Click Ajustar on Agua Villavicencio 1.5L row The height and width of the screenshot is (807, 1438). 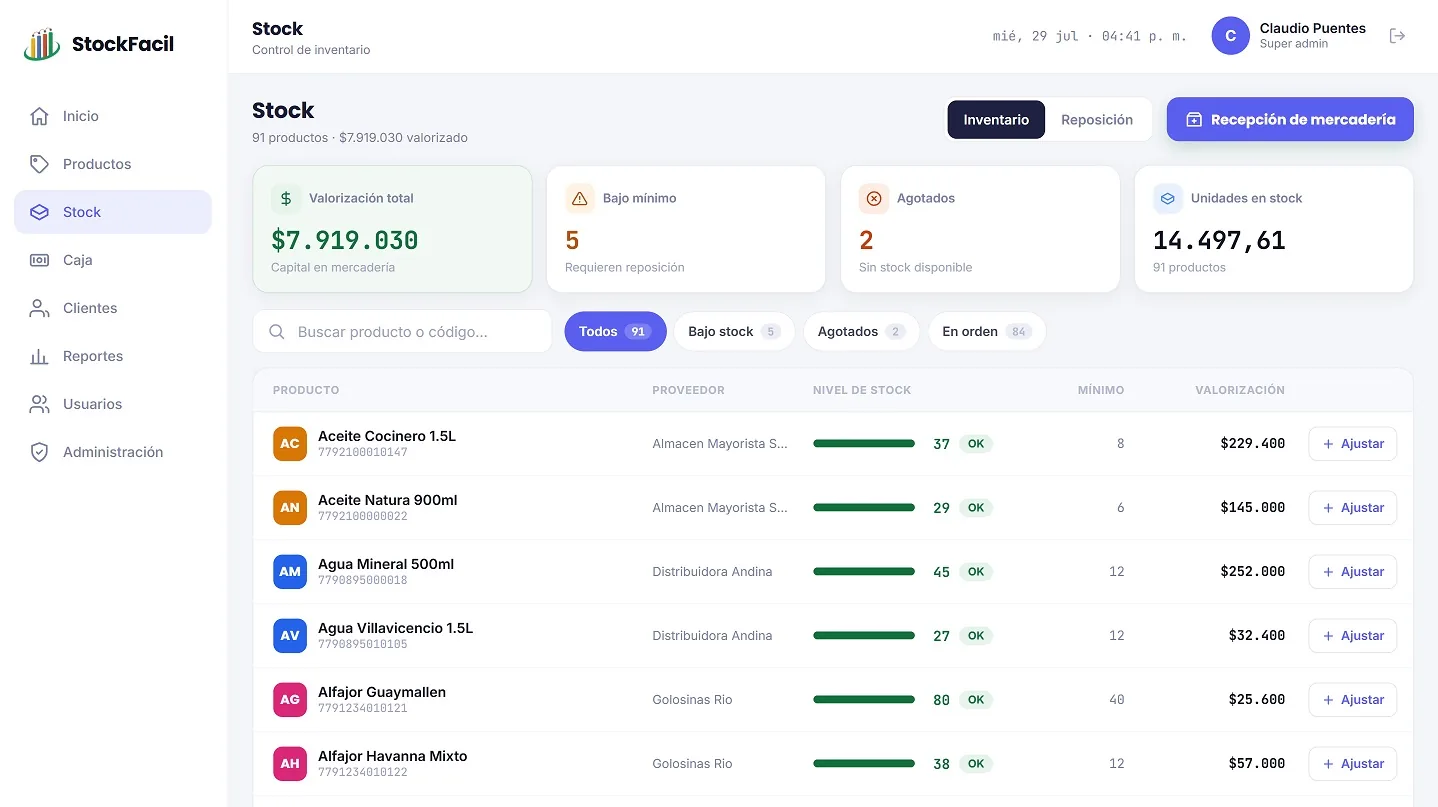[1352, 636]
